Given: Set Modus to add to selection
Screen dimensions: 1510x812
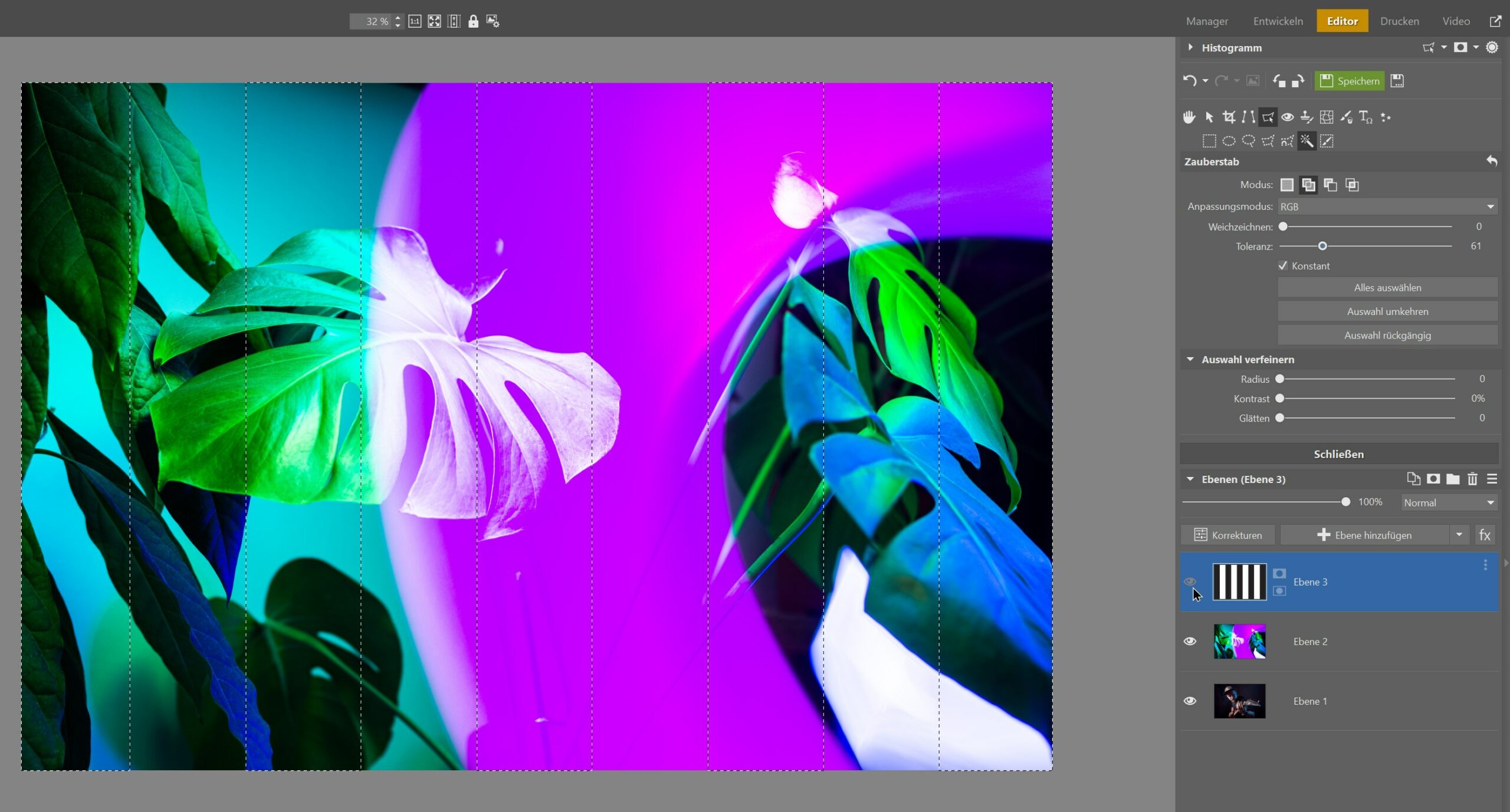Looking at the screenshot, I should (x=1308, y=185).
